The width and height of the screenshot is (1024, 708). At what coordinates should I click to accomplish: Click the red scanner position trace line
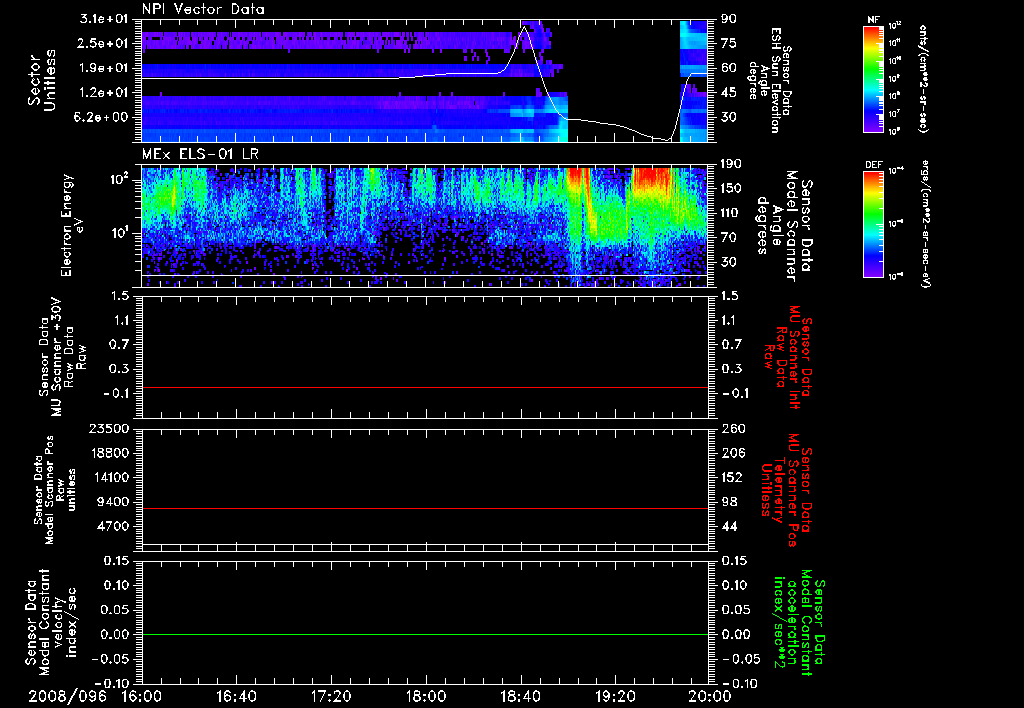[425, 509]
